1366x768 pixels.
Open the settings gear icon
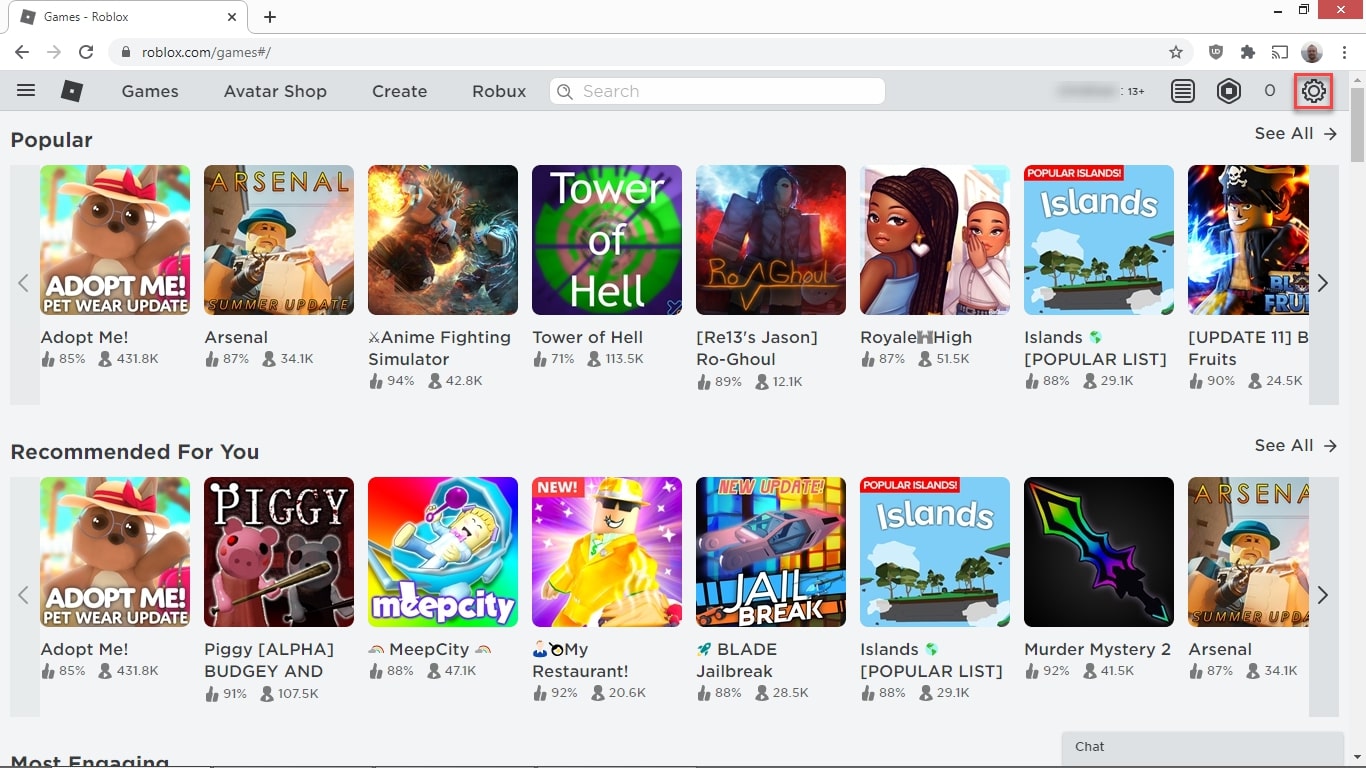1314,91
